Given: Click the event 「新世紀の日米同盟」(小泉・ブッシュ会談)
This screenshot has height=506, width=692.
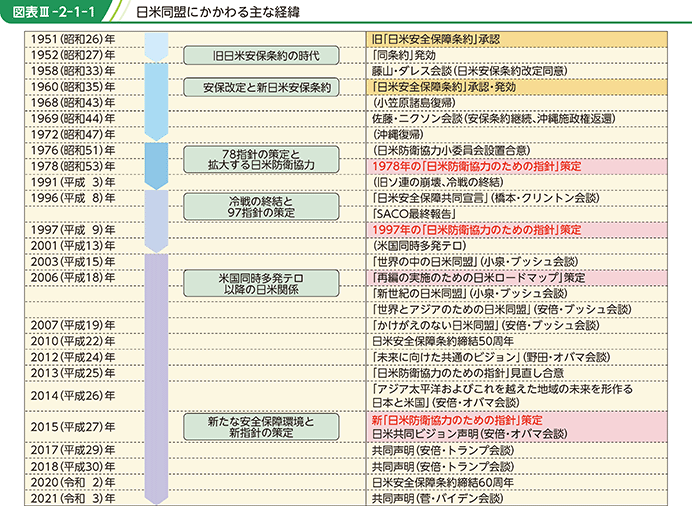Looking at the screenshot, I should [x=470, y=293].
